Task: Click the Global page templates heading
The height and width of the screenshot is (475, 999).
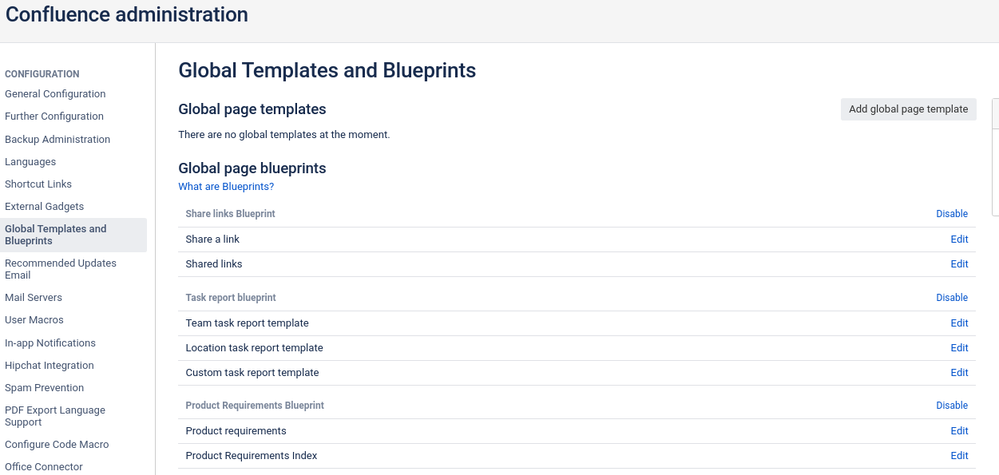Action: point(252,109)
